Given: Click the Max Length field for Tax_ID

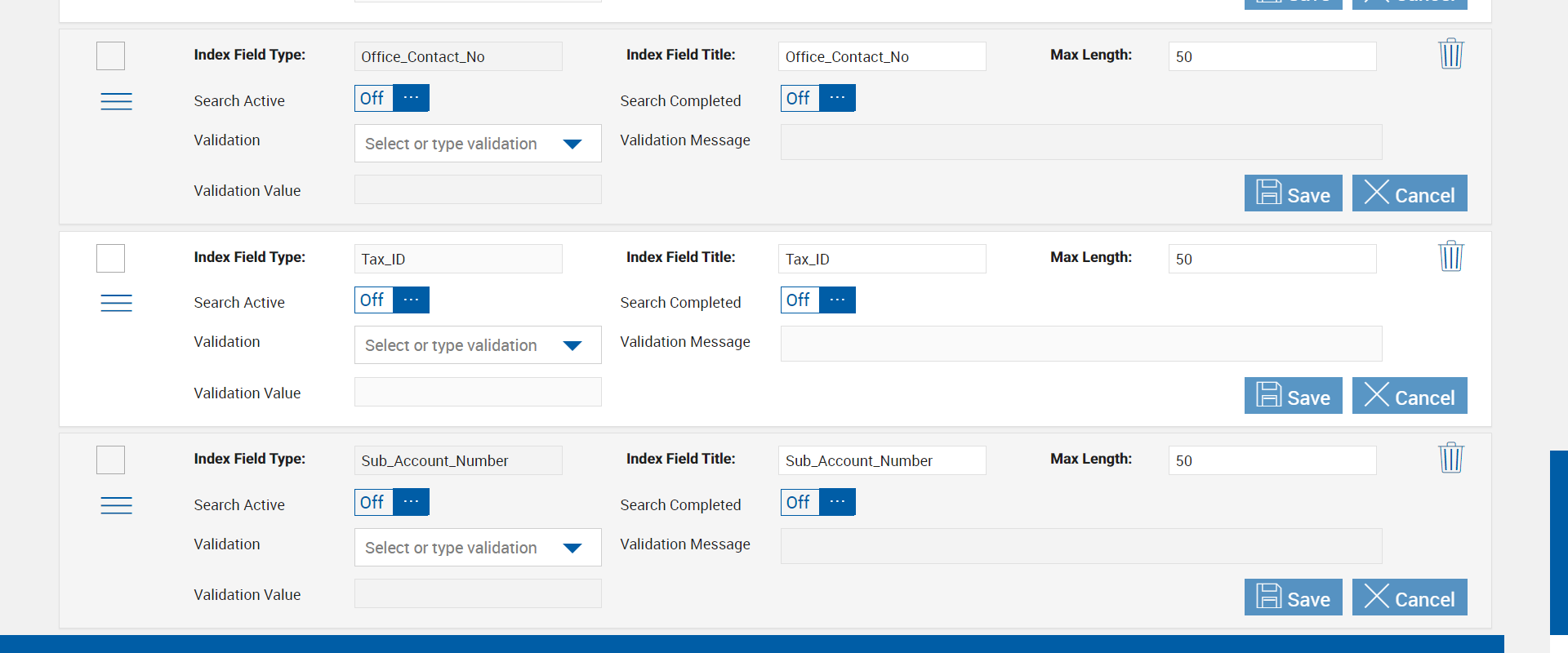Looking at the screenshot, I should (x=1272, y=259).
